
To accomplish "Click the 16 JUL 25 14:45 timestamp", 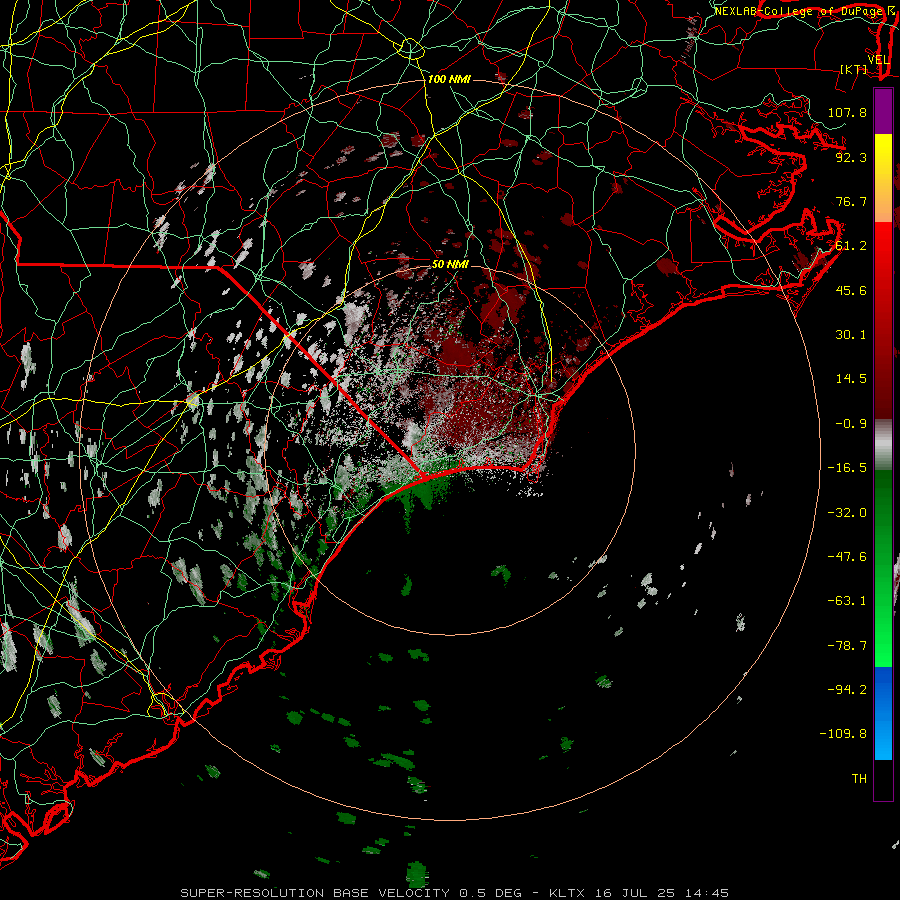I will tap(660, 893).
